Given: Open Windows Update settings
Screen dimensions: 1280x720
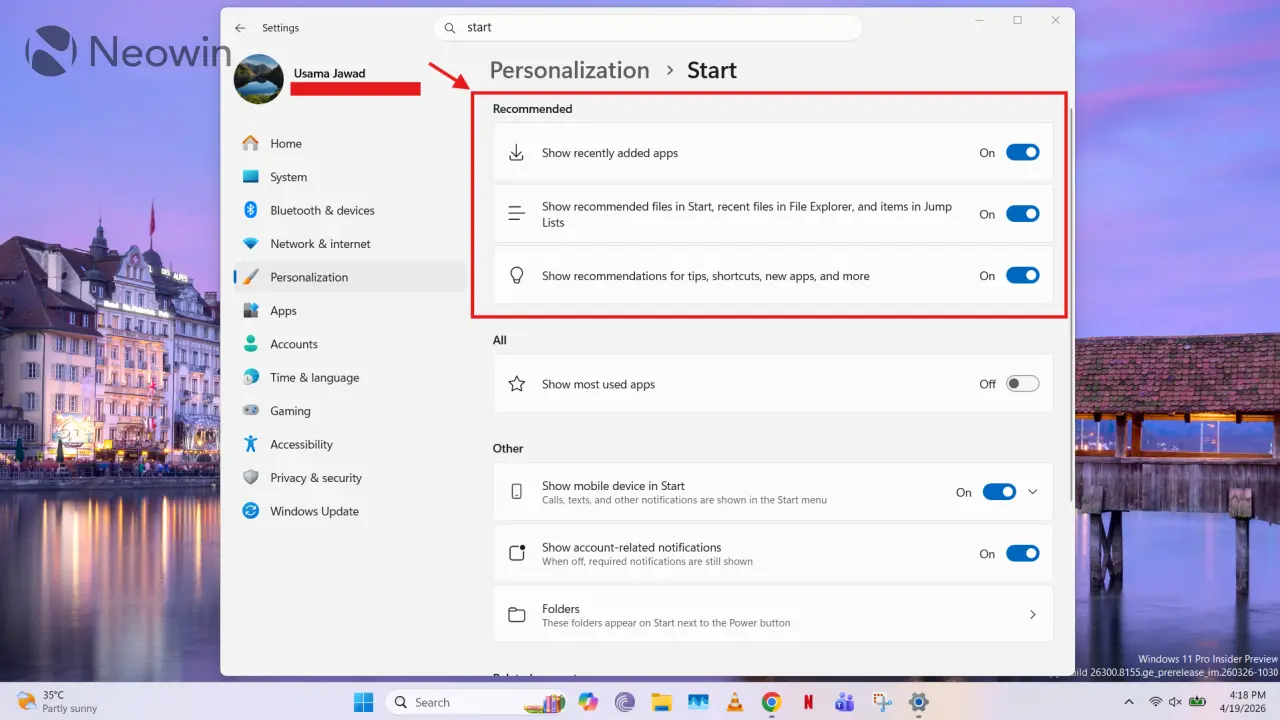Looking at the screenshot, I should 314,511.
